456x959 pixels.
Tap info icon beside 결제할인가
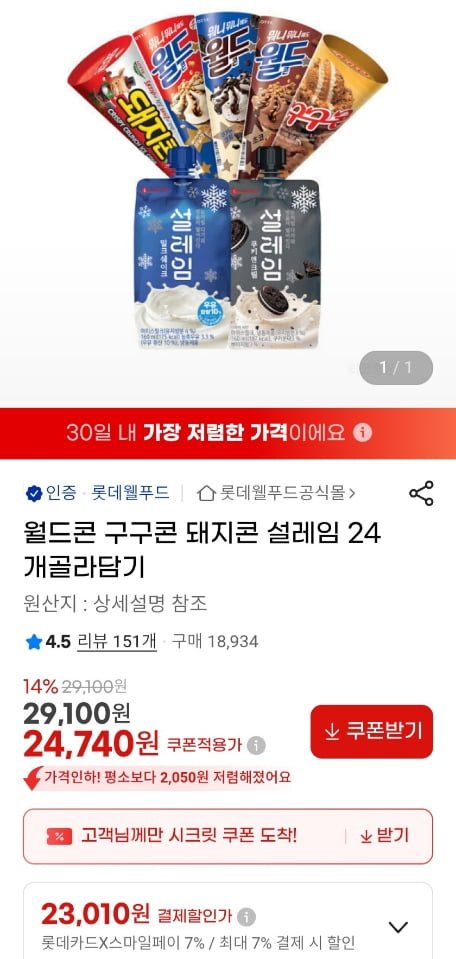[246, 916]
